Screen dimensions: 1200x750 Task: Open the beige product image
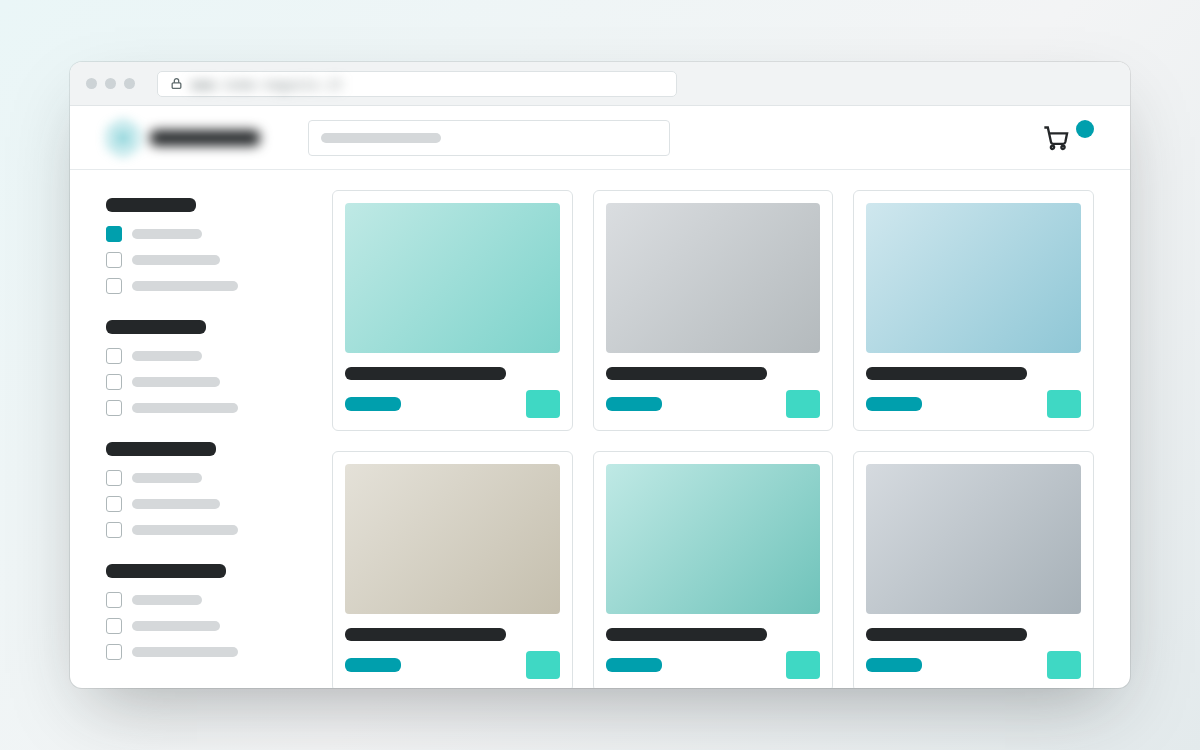452,539
